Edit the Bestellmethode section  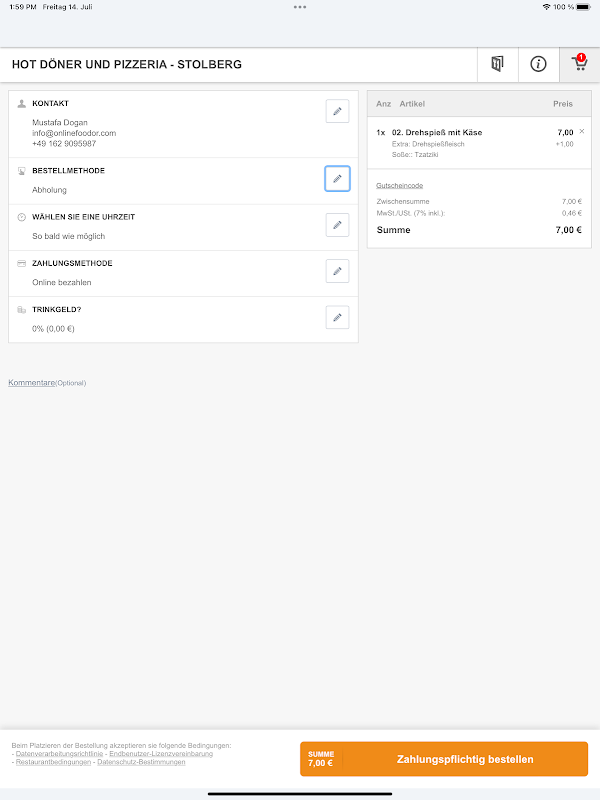point(337,178)
